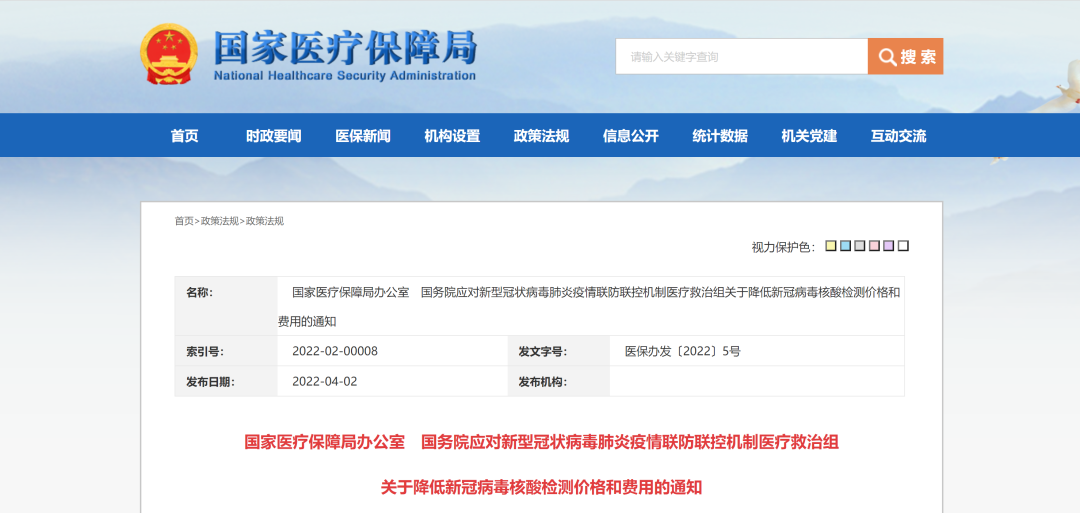Select purple eye-protection color swatch

click(889, 246)
